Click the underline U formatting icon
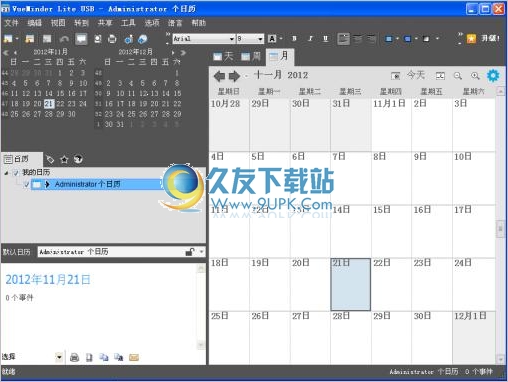Screen dimensions: 508x382 coord(326,39)
